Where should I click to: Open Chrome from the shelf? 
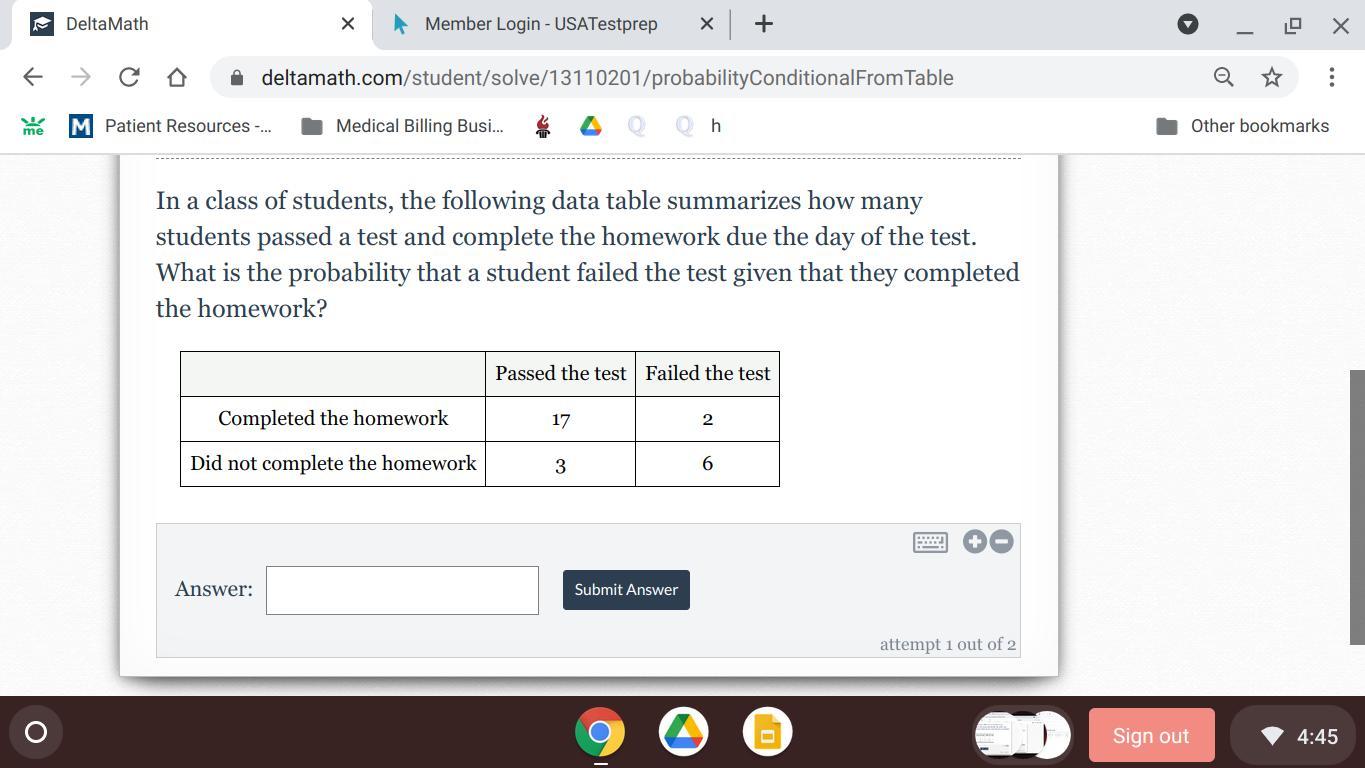point(600,733)
